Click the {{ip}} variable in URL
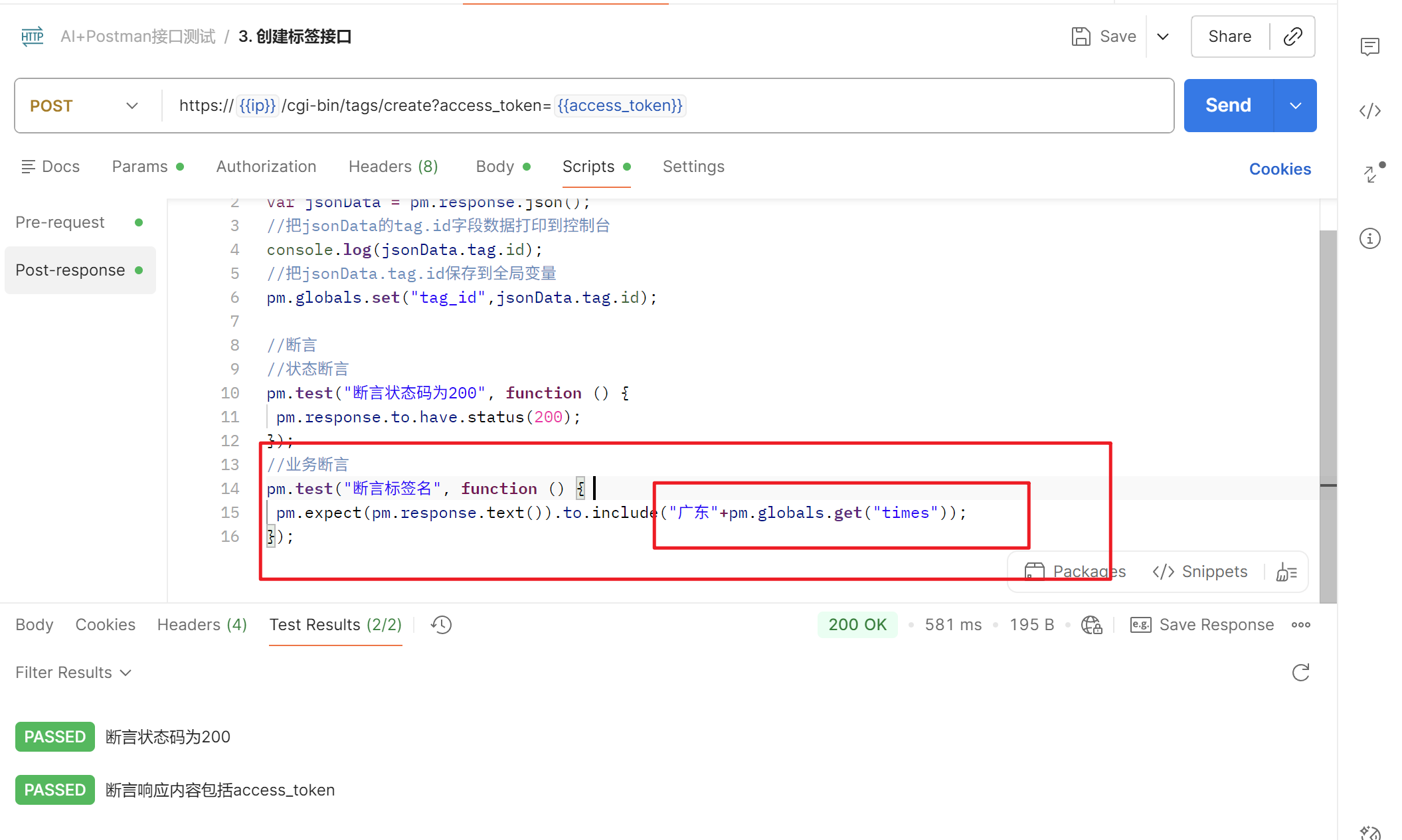This screenshot has width=1402, height=840. pos(257,106)
